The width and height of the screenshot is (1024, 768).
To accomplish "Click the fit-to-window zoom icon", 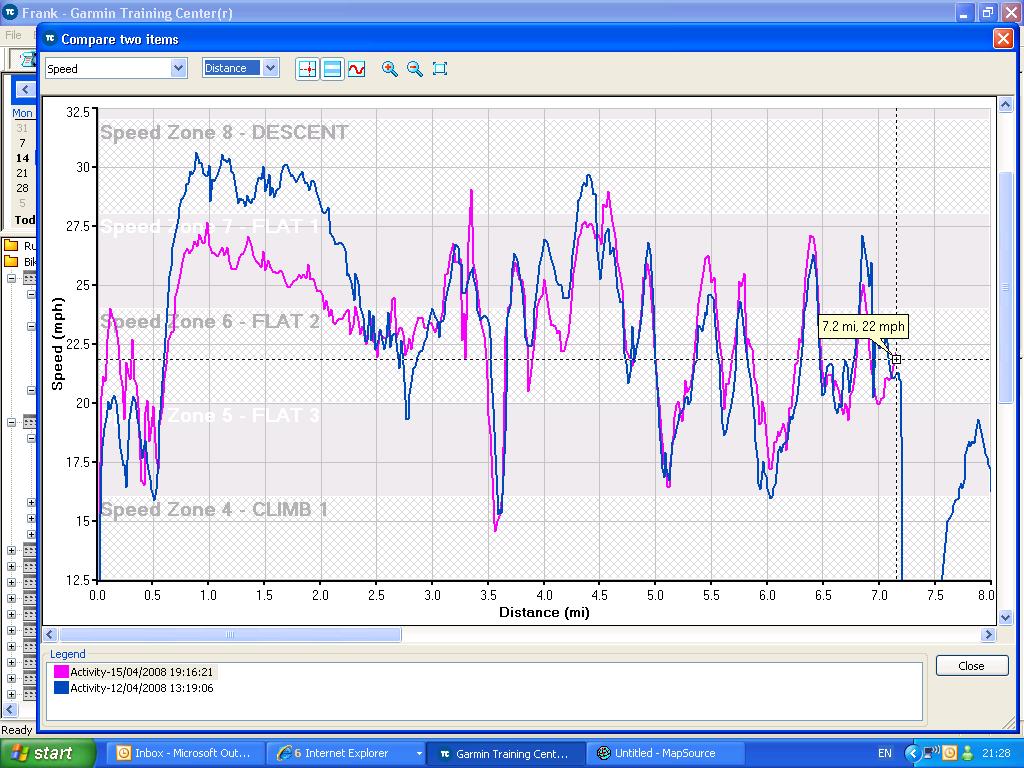I will click(440, 69).
